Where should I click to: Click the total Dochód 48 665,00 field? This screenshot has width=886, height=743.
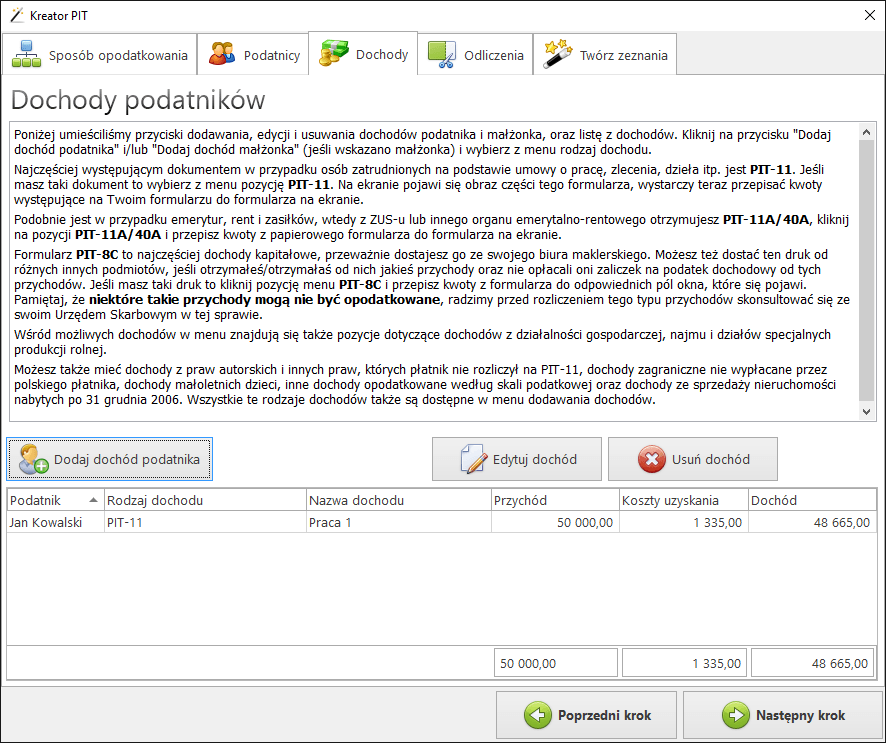(813, 663)
